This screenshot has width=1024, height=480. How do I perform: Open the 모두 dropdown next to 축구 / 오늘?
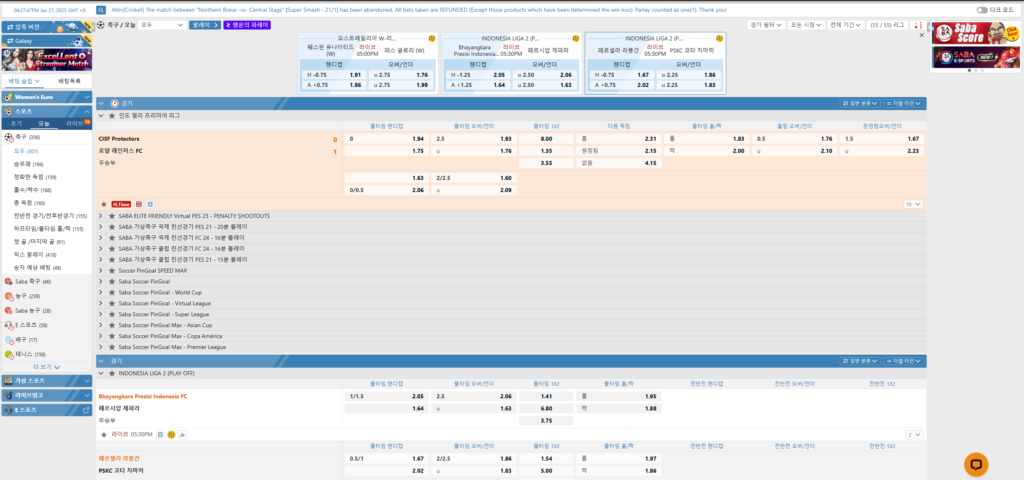click(162, 25)
